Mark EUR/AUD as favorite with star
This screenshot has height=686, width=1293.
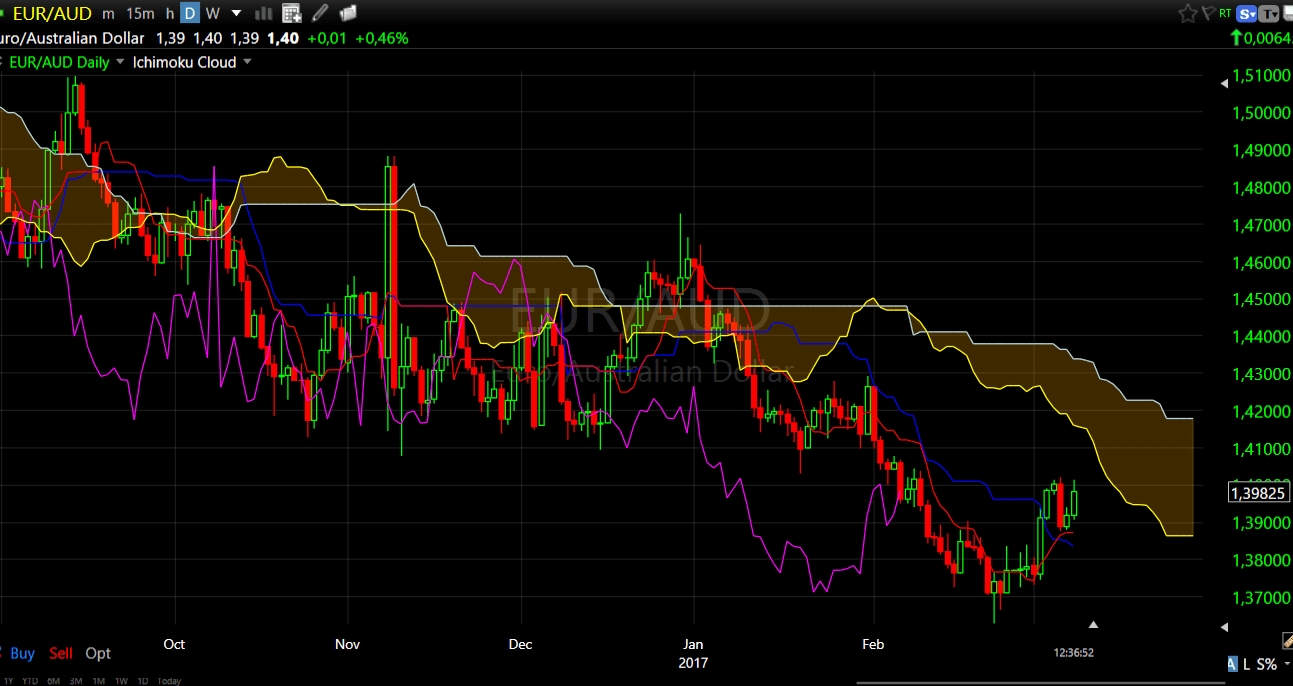pos(1187,14)
